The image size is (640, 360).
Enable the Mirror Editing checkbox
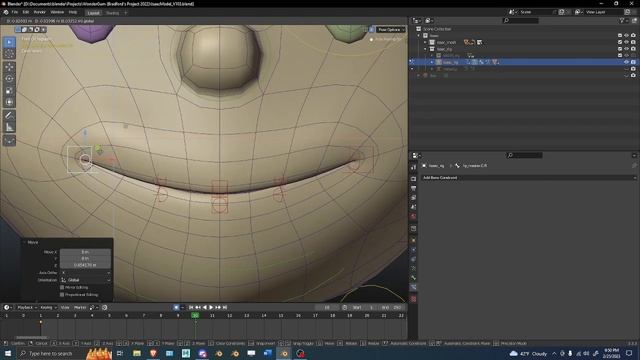click(x=62, y=287)
